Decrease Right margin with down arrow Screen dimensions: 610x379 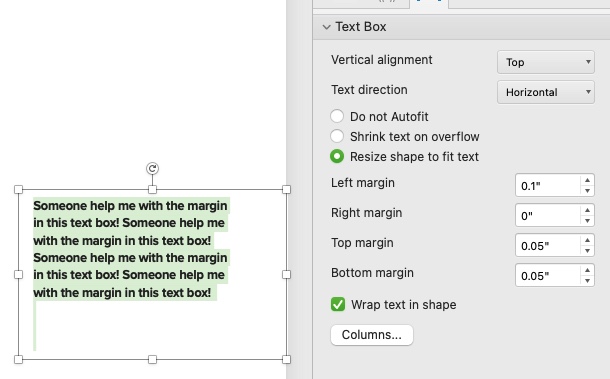click(587, 221)
